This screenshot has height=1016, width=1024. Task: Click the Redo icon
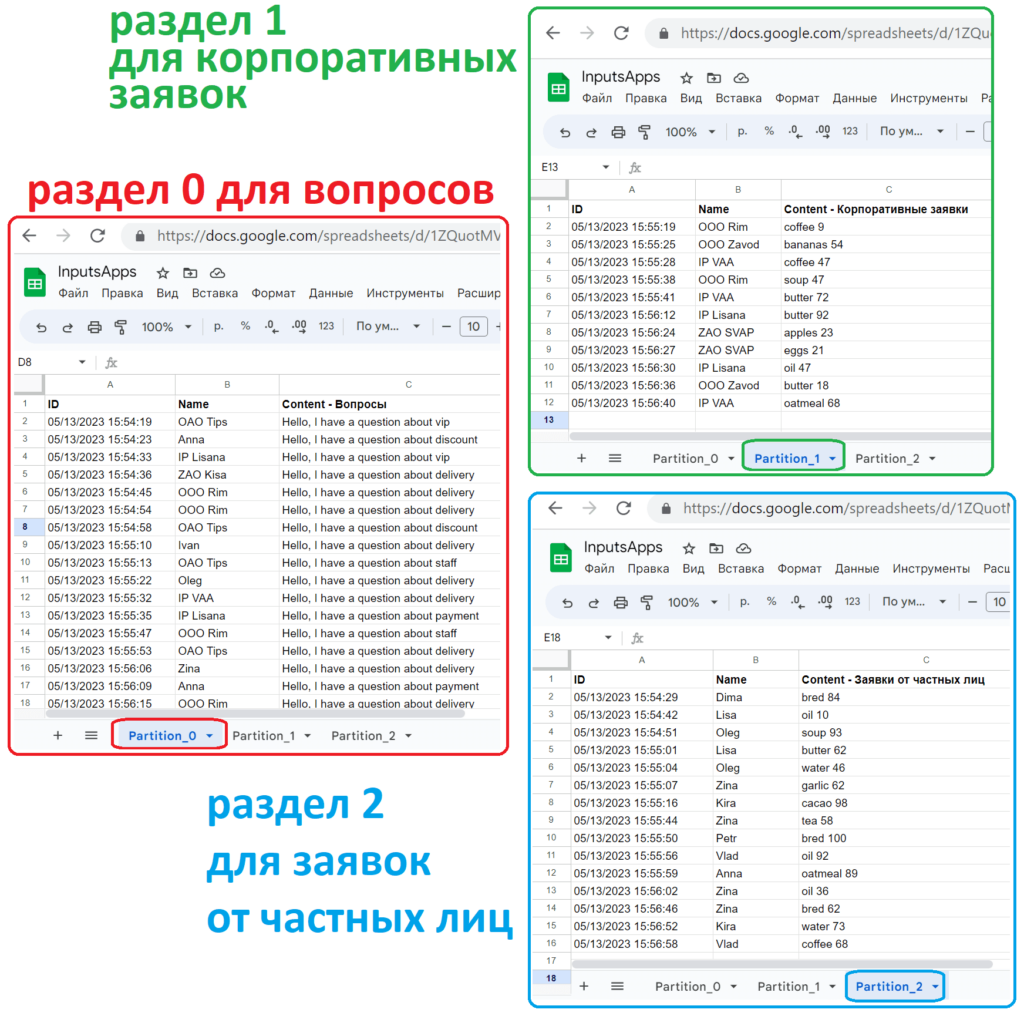click(69, 327)
